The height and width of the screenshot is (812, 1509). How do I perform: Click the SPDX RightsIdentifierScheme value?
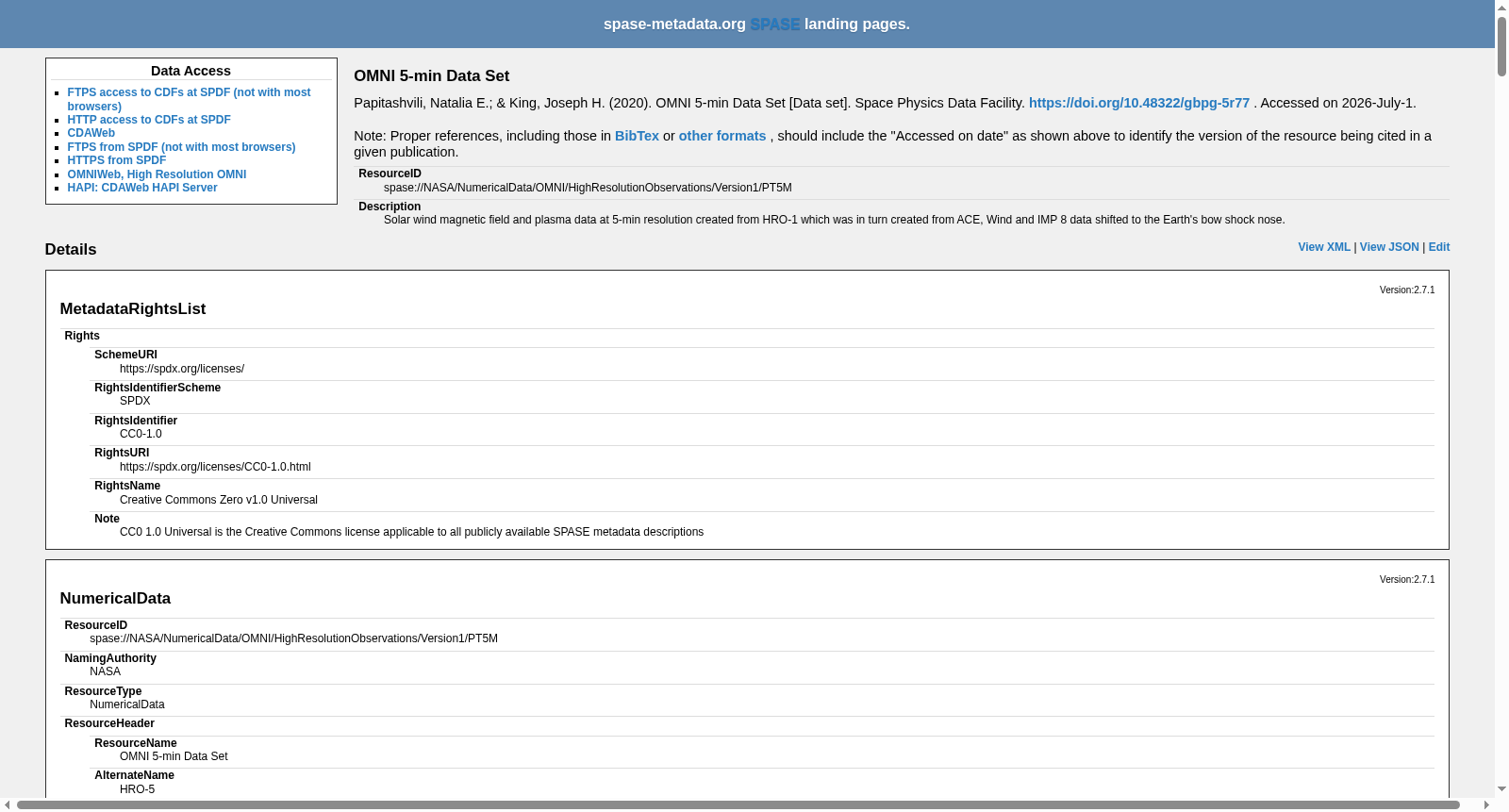click(x=135, y=401)
